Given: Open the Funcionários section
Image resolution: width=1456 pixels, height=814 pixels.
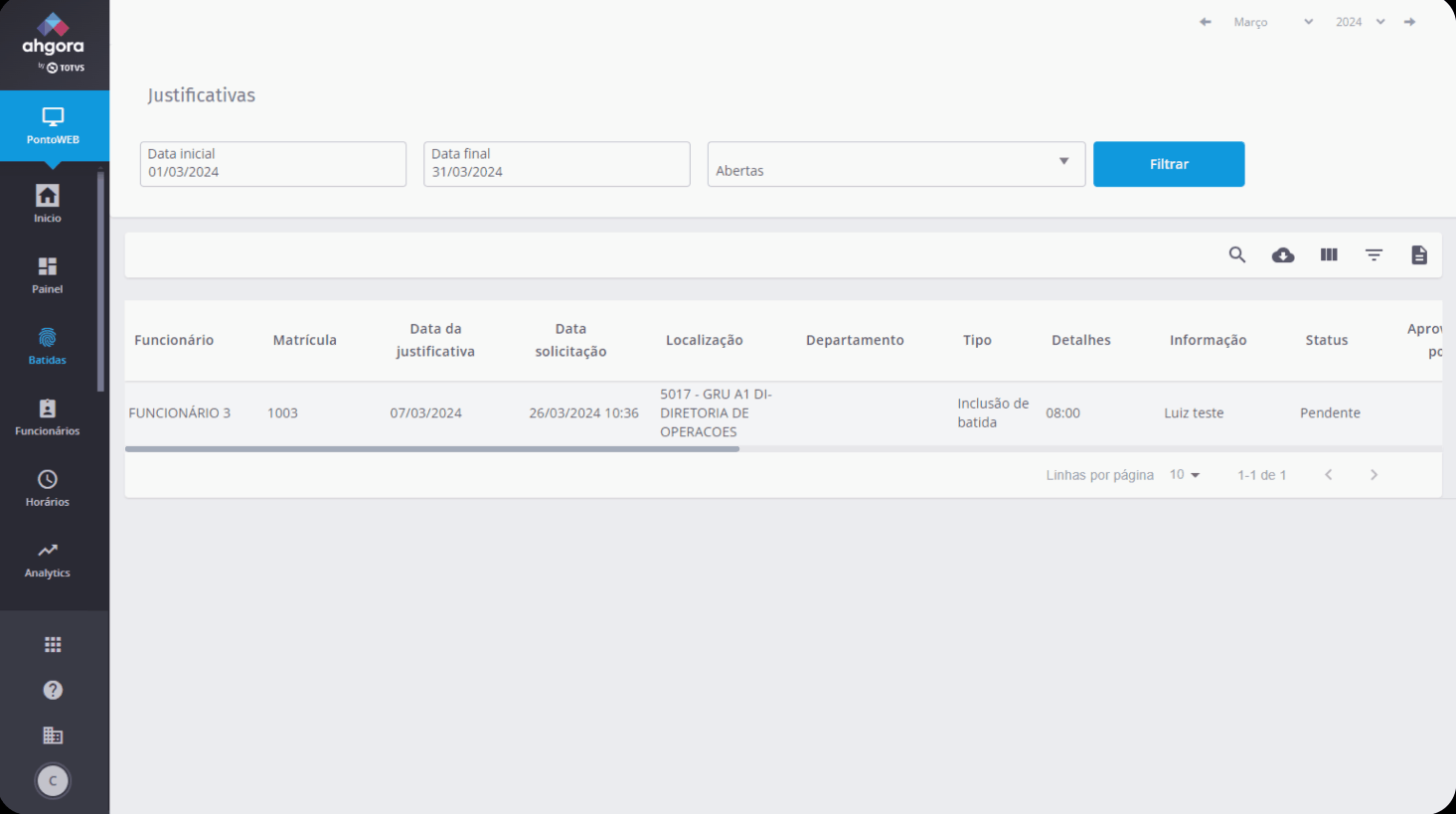Looking at the screenshot, I should click(48, 417).
